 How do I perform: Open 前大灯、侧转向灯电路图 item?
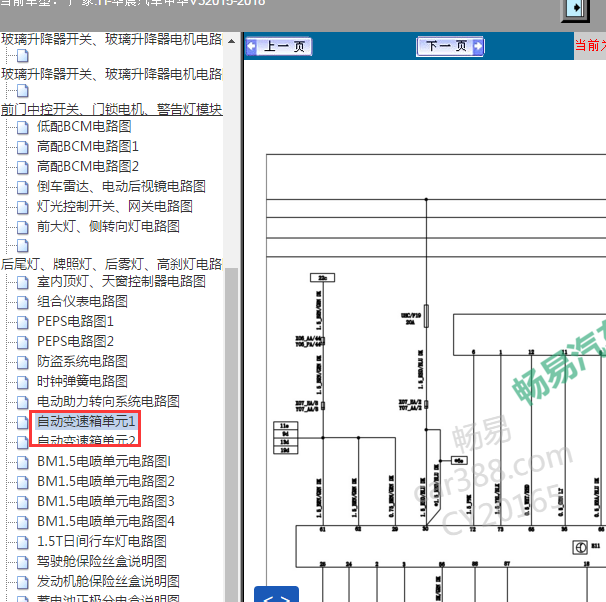[108, 226]
